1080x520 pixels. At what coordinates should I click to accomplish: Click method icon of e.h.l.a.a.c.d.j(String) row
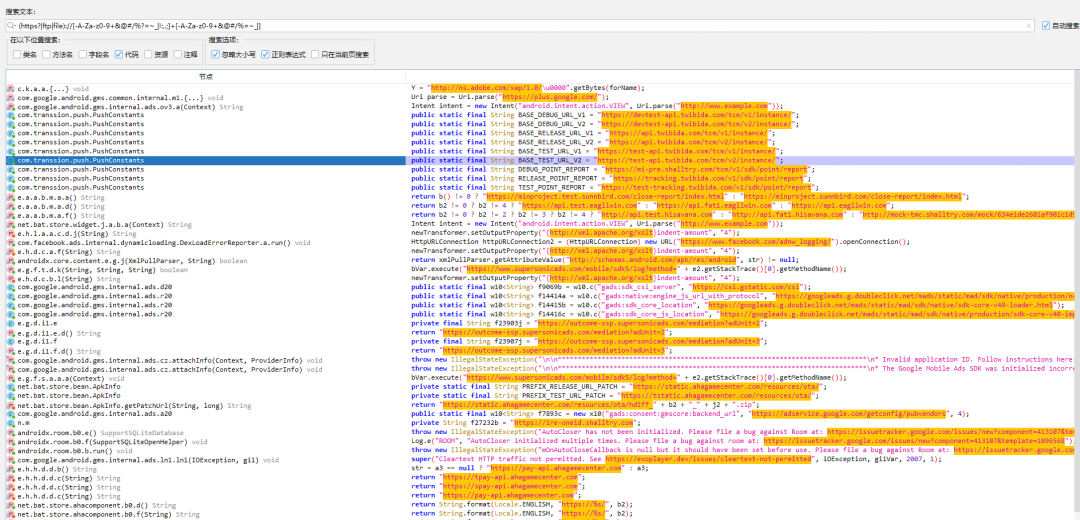[10, 233]
